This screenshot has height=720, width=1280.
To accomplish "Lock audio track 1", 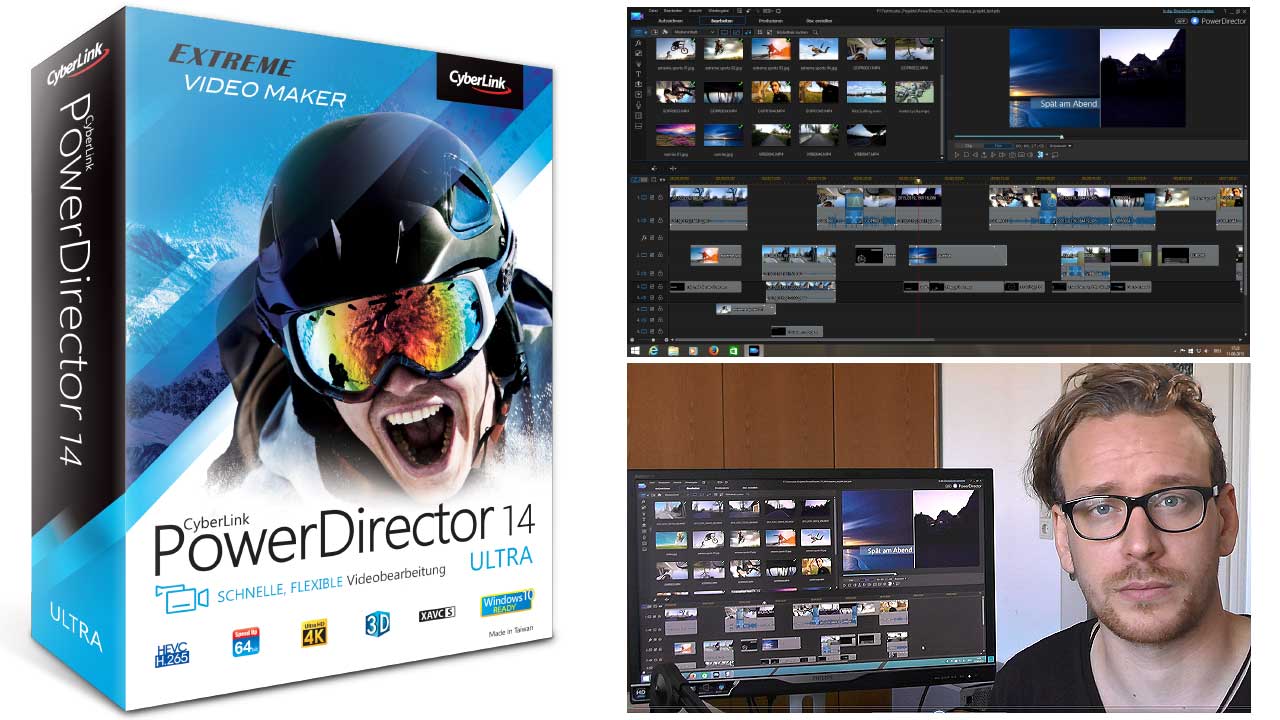I will tap(660, 220).
